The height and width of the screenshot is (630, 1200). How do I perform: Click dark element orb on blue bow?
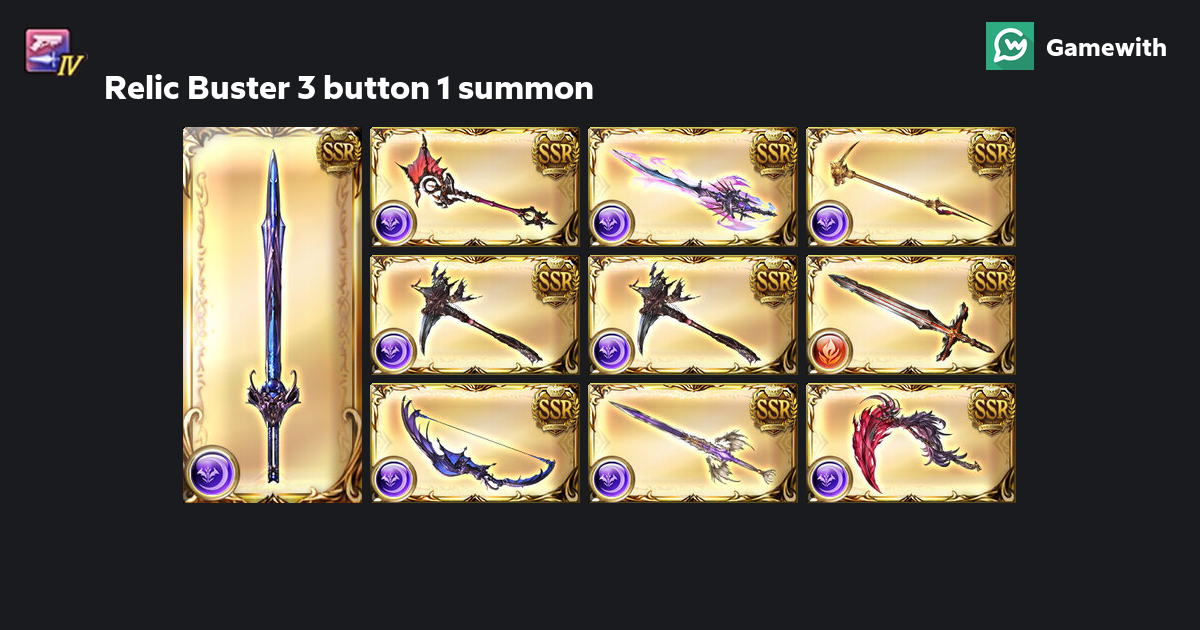coord(394,480)
